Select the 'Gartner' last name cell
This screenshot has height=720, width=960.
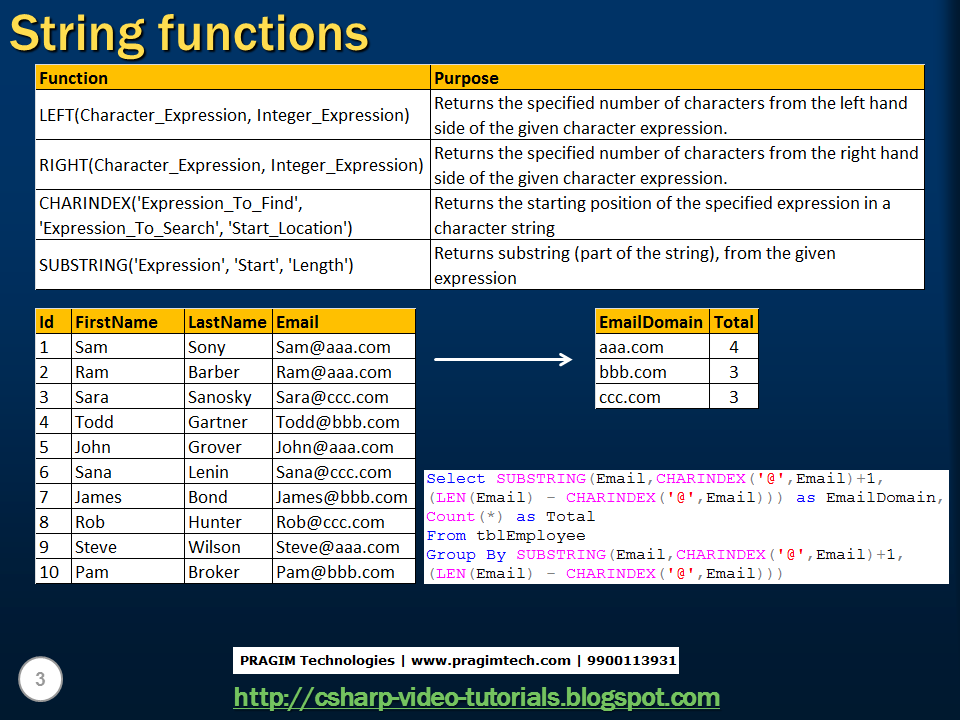click(x=228, y=422)
